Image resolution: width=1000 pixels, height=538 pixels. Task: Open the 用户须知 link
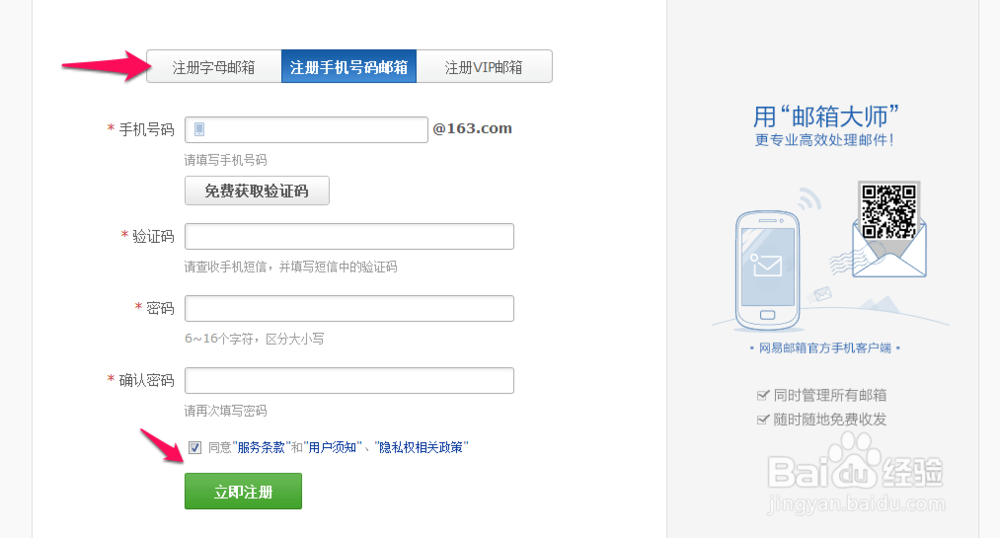332,447
